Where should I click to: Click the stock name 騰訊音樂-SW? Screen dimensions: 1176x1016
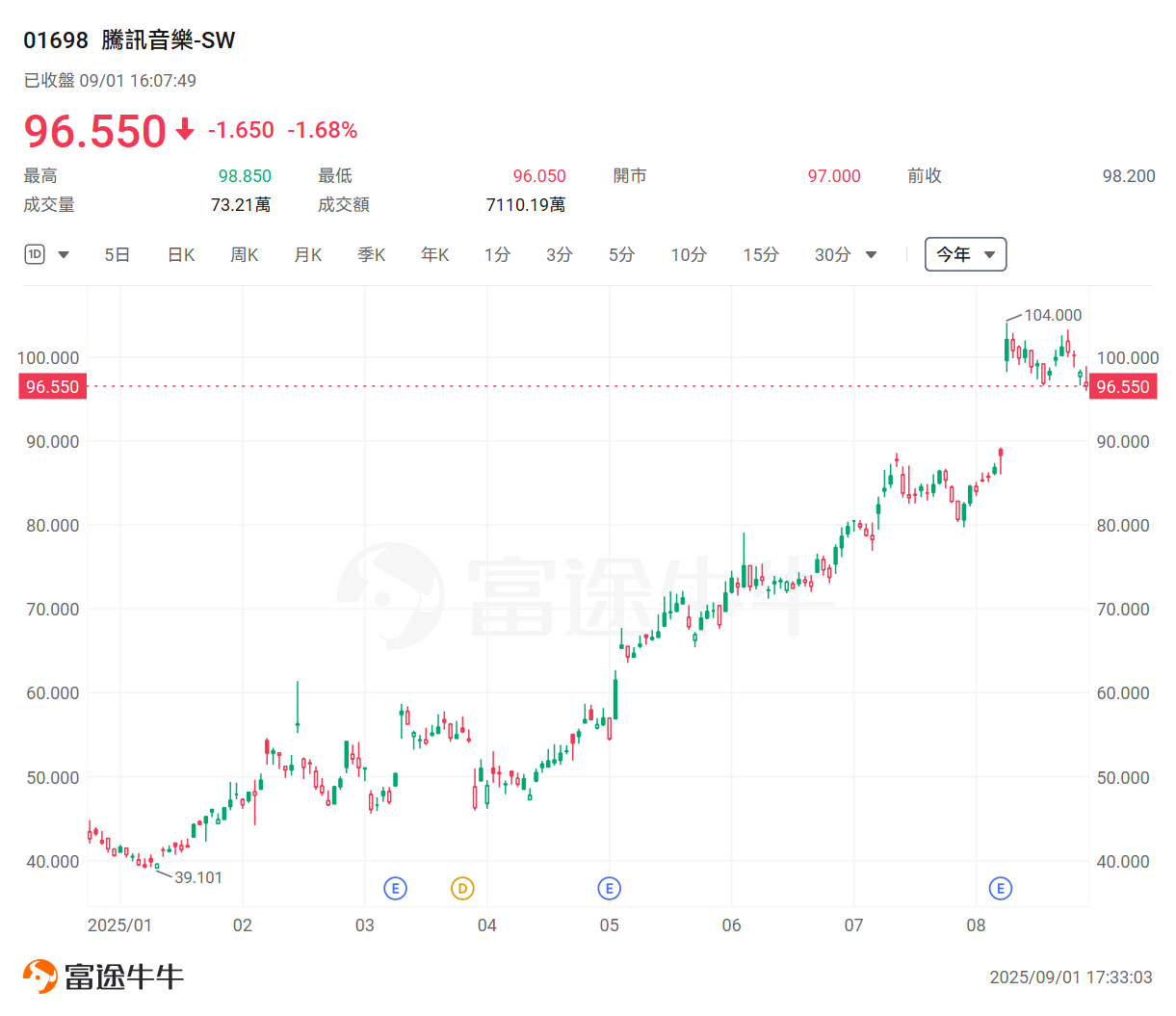(166, 40)
